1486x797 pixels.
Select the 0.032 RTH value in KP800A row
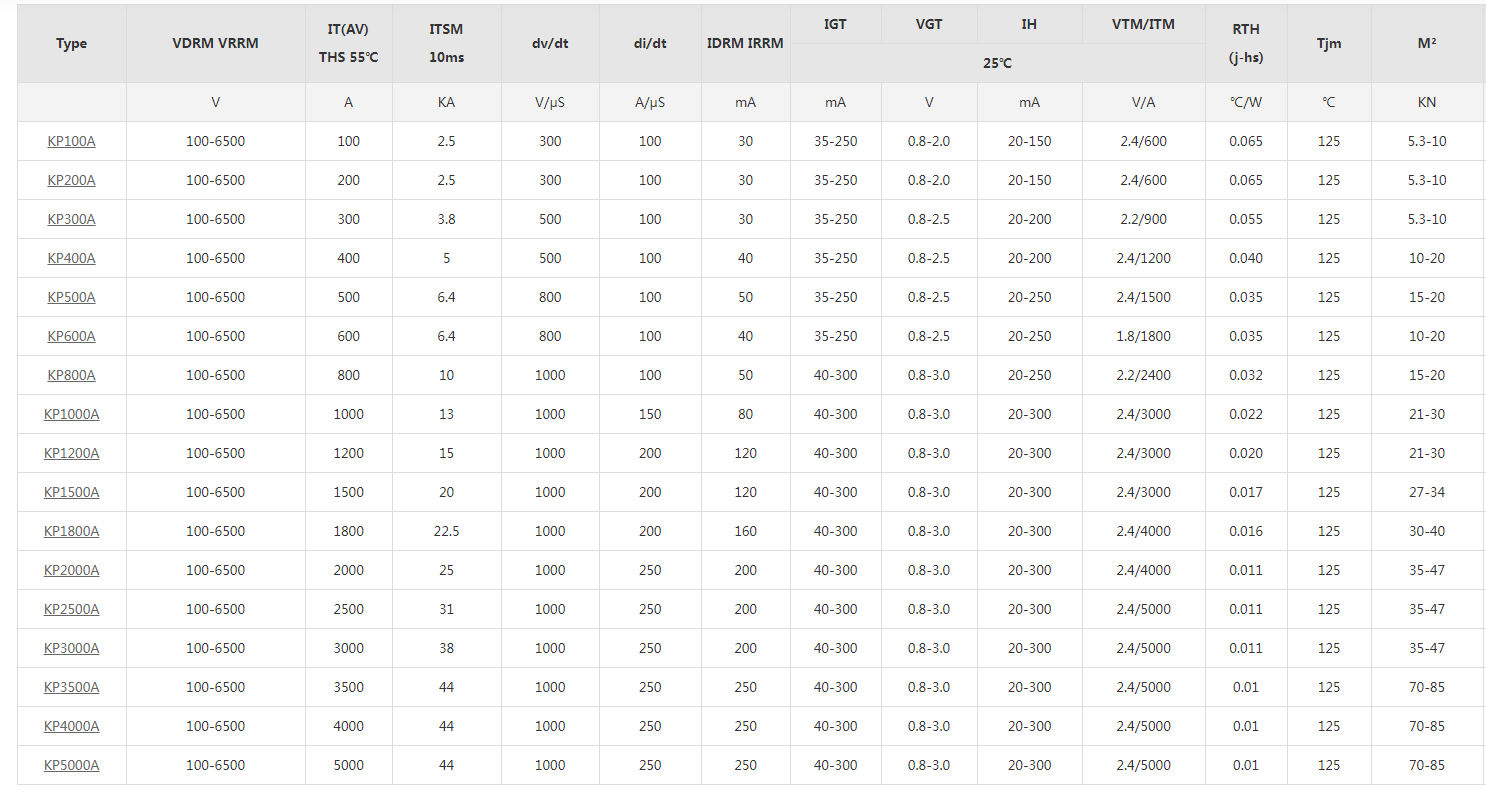coord(1246,375)
